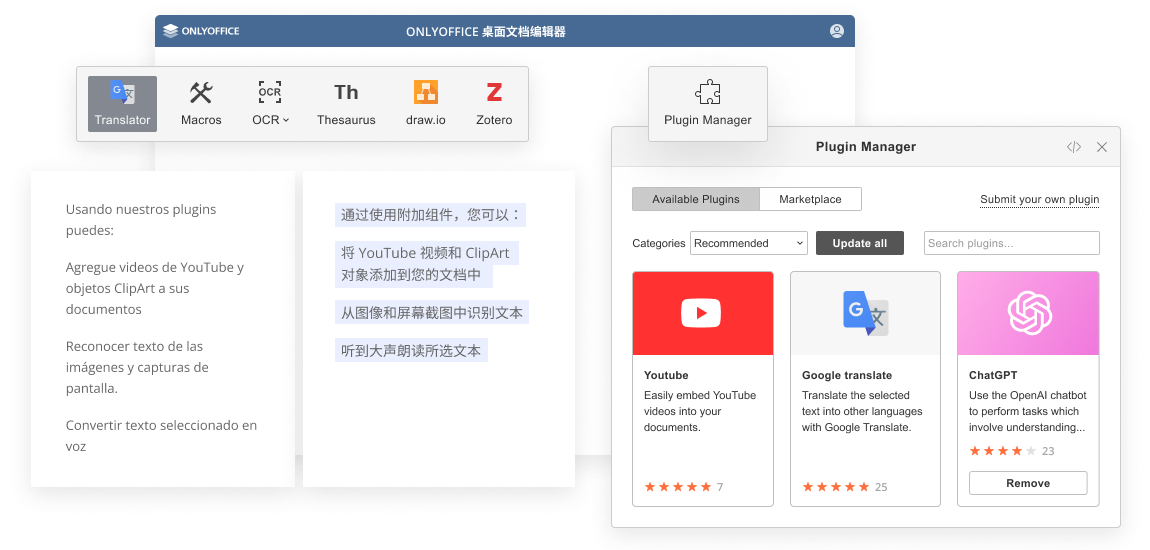
Task: Close the Plugin Manager dialog
Action: [x=1102, y=147]
